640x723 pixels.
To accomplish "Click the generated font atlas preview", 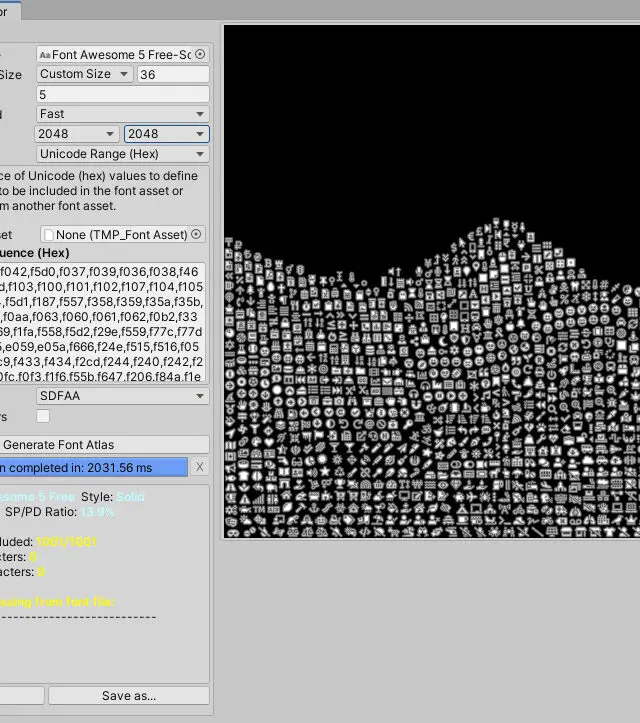I will [432, 281].
